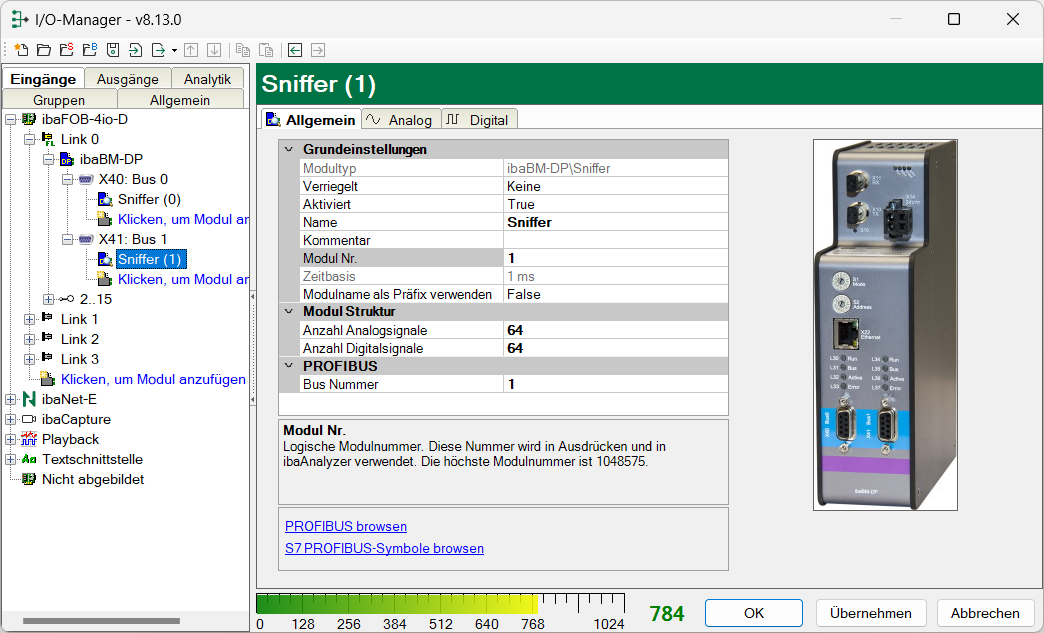Click the Abbrechen button
Image resolution: width=1044 pixels, height=633 pixels.
pyautogui.click(x=985, y=613)
